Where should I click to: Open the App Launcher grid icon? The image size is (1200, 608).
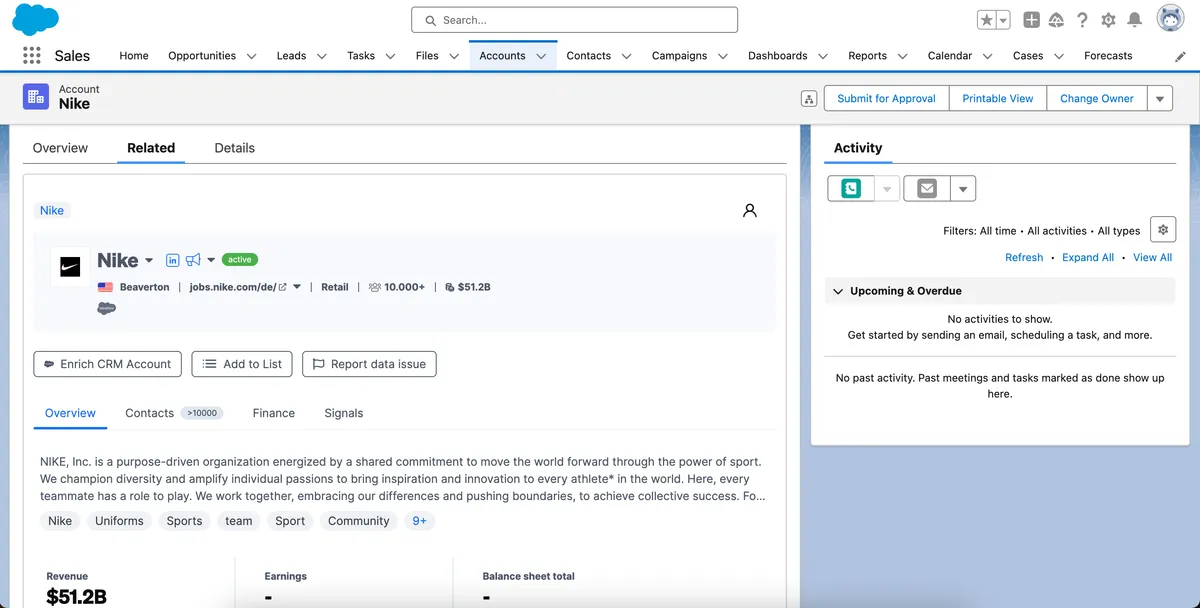coord(32,56)
